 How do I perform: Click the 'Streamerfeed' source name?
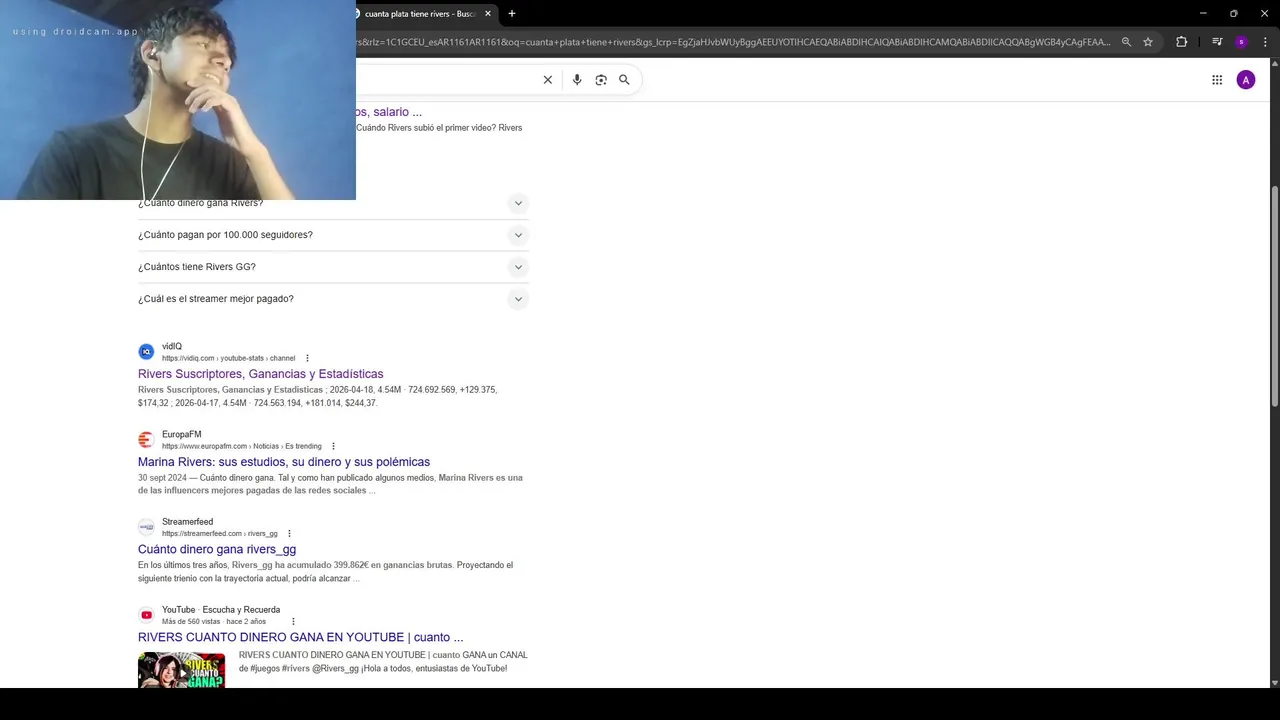coord(188,522)
